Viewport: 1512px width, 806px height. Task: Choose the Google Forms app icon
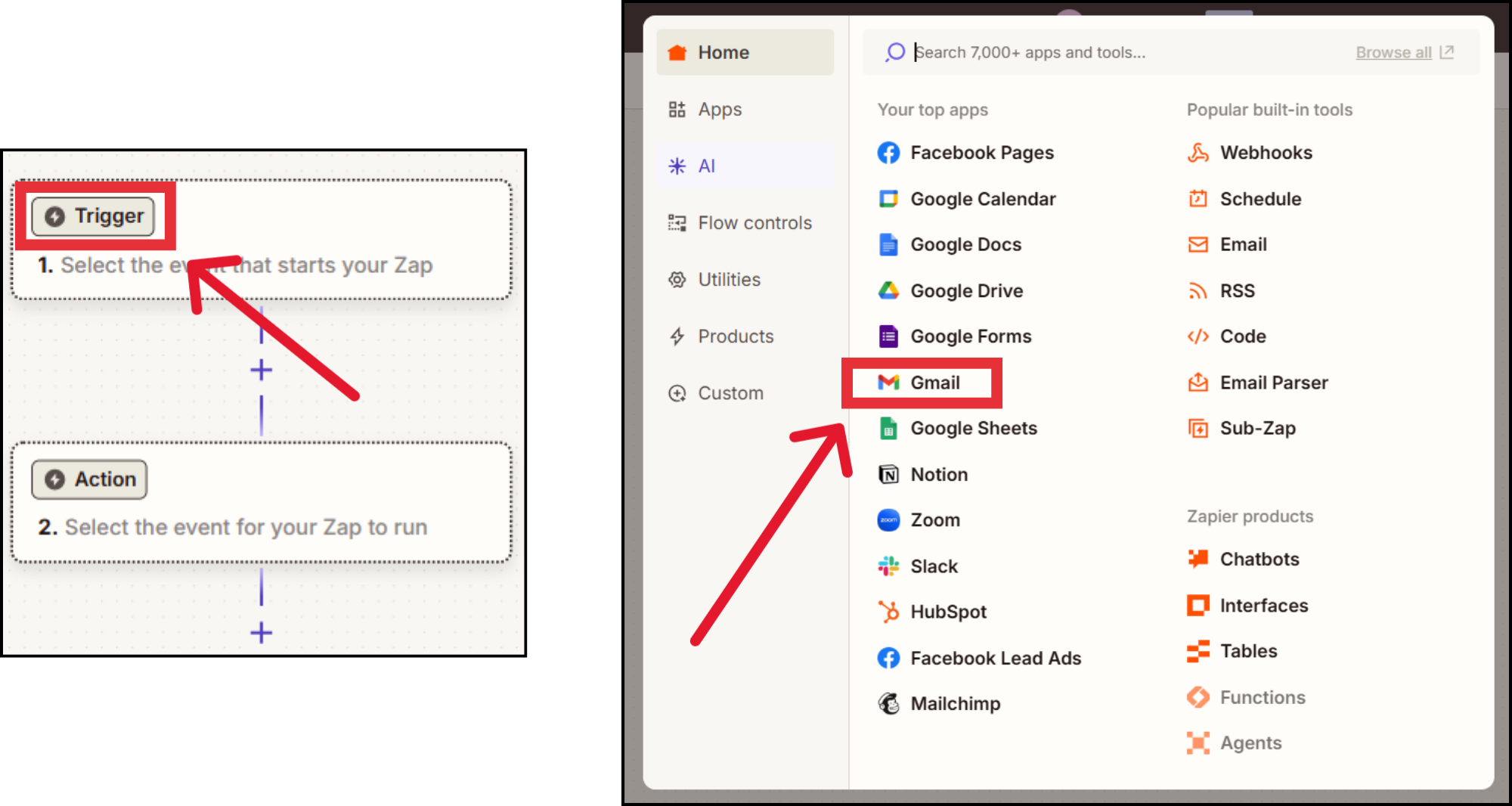pyautogui.click(x=888, y=336)
